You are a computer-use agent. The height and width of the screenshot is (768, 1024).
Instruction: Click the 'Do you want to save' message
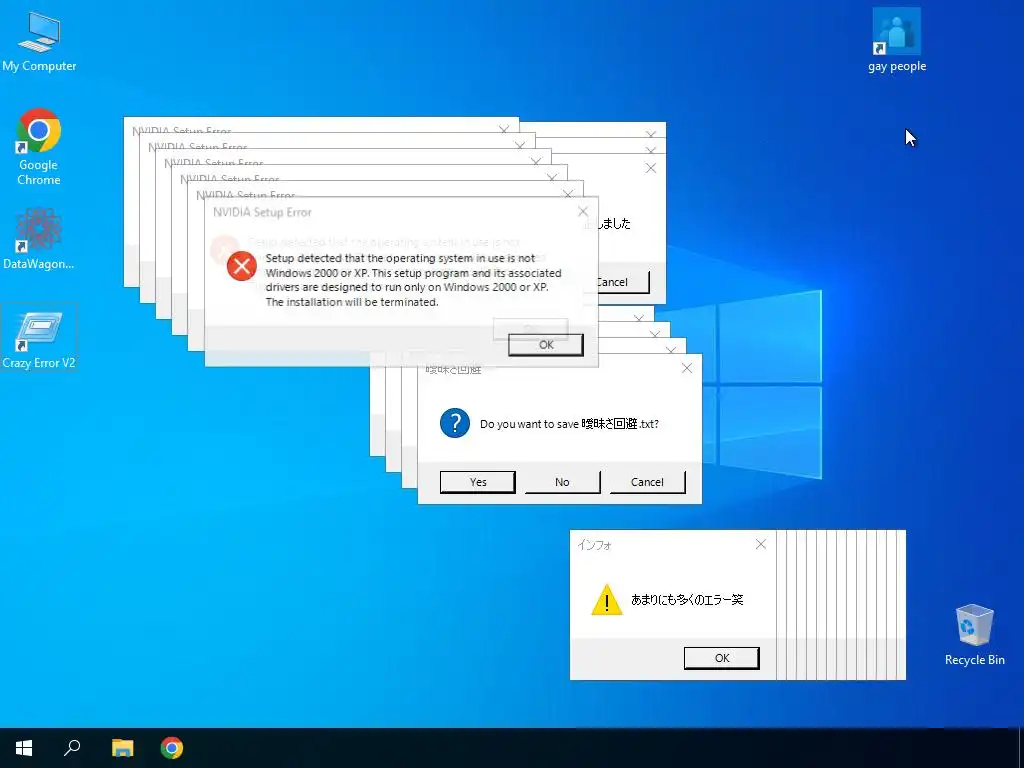click(569, 424)
